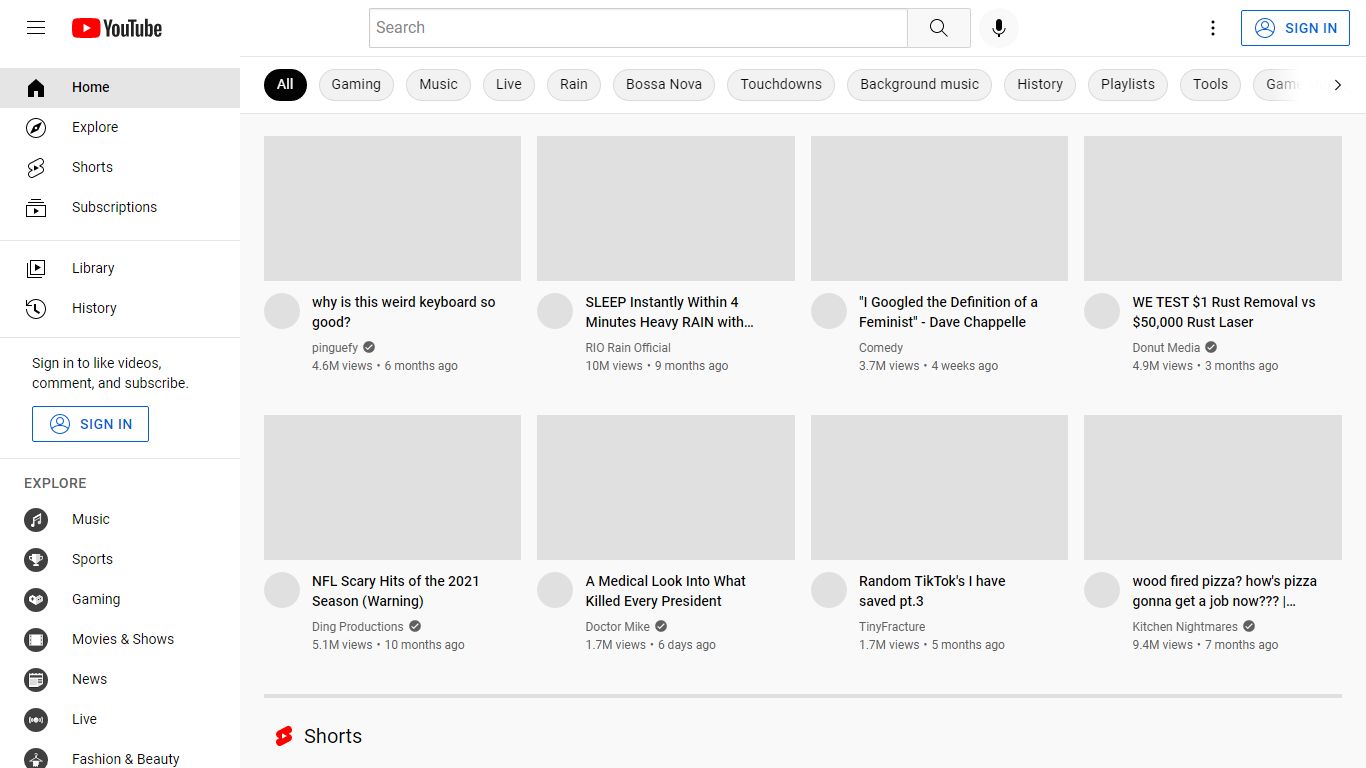Click the Music explore icon
The width and height of the screenshot is (1366, 768).
tap(36, 520)
